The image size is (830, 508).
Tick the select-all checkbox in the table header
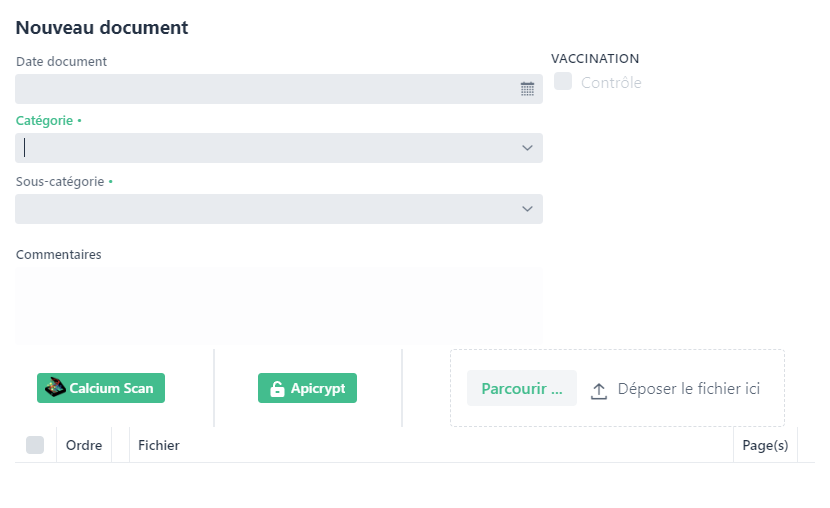[35, 445]
